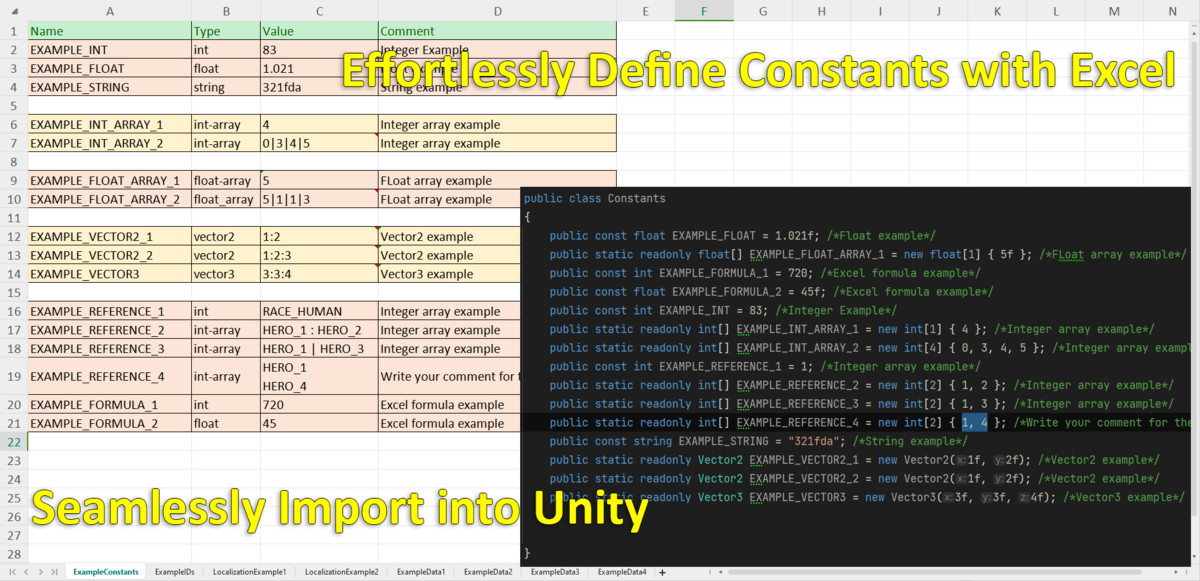Viewport: 1200px width, 581px height.
Task: Click the 'float_array' type cell
Action: (x=225, y=199)
